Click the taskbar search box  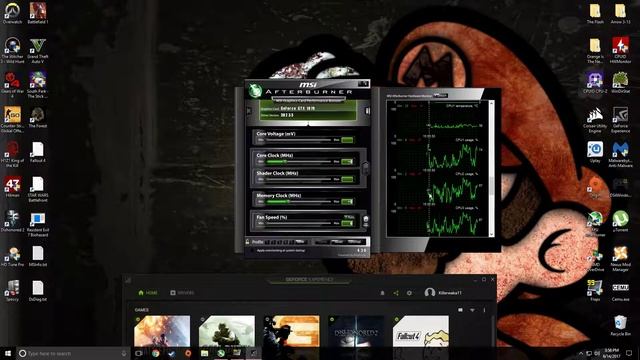(x=73, y=353)
